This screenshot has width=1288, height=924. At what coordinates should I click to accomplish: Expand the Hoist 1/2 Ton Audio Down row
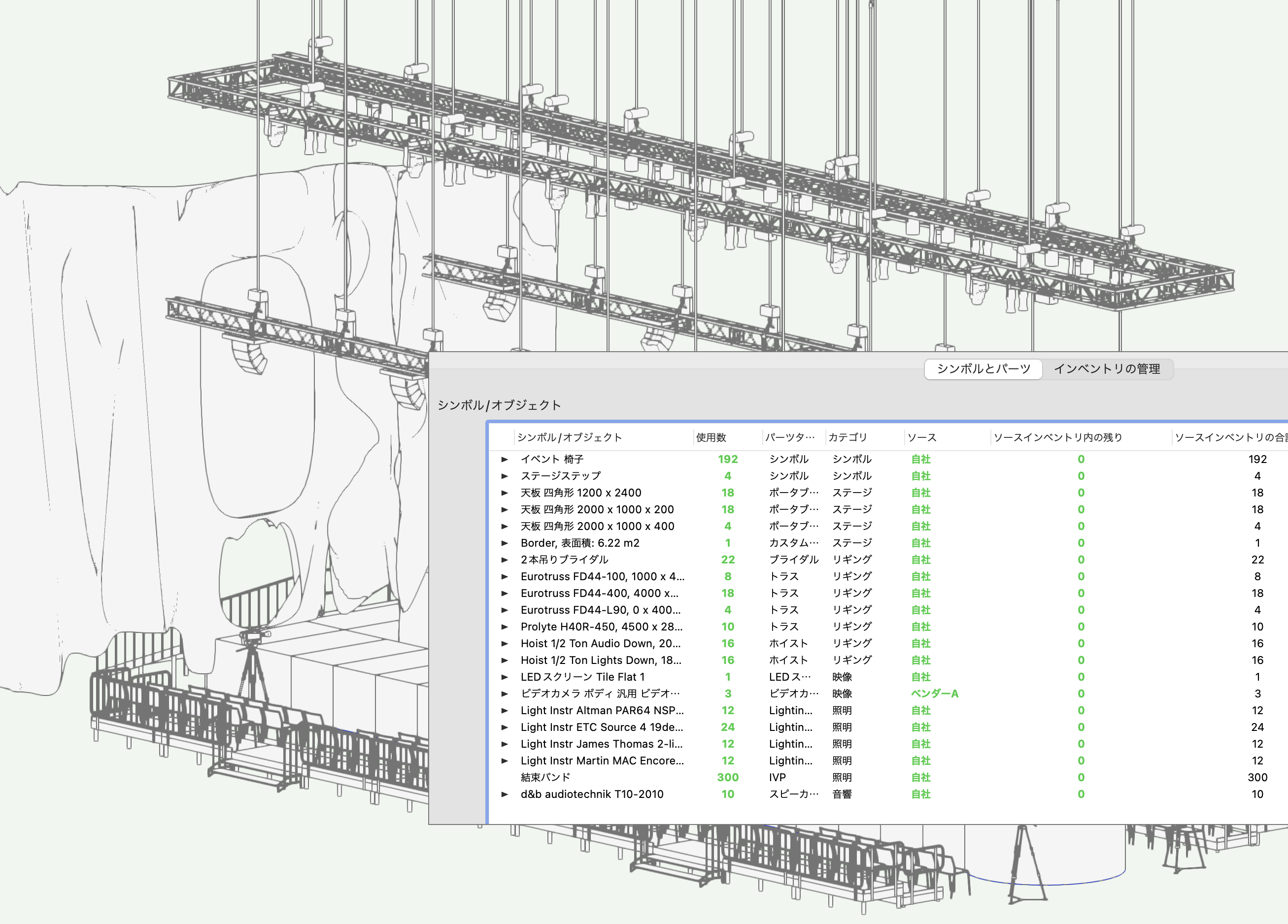point(505,644)
